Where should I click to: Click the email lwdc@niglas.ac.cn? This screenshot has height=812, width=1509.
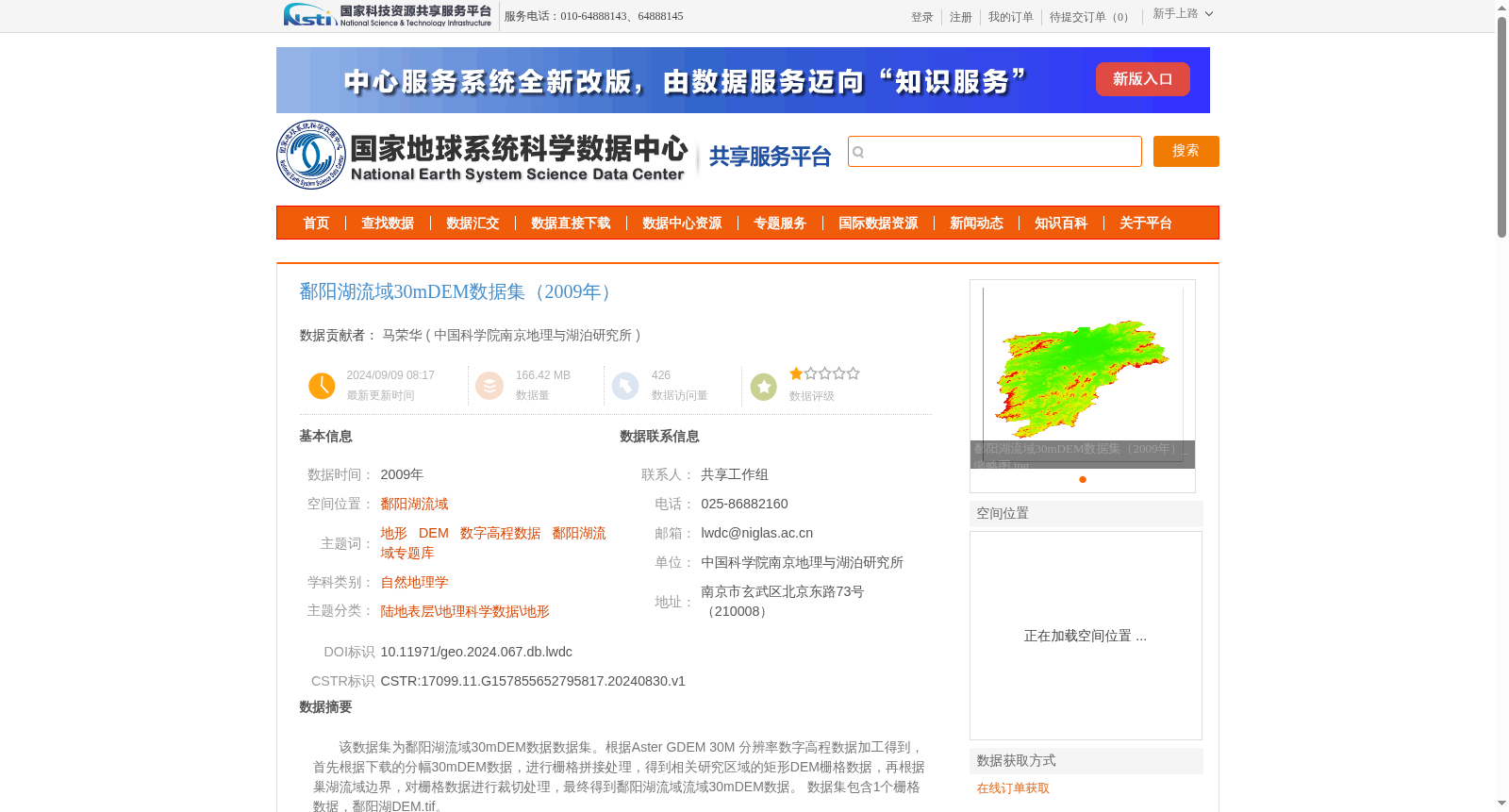756,533
